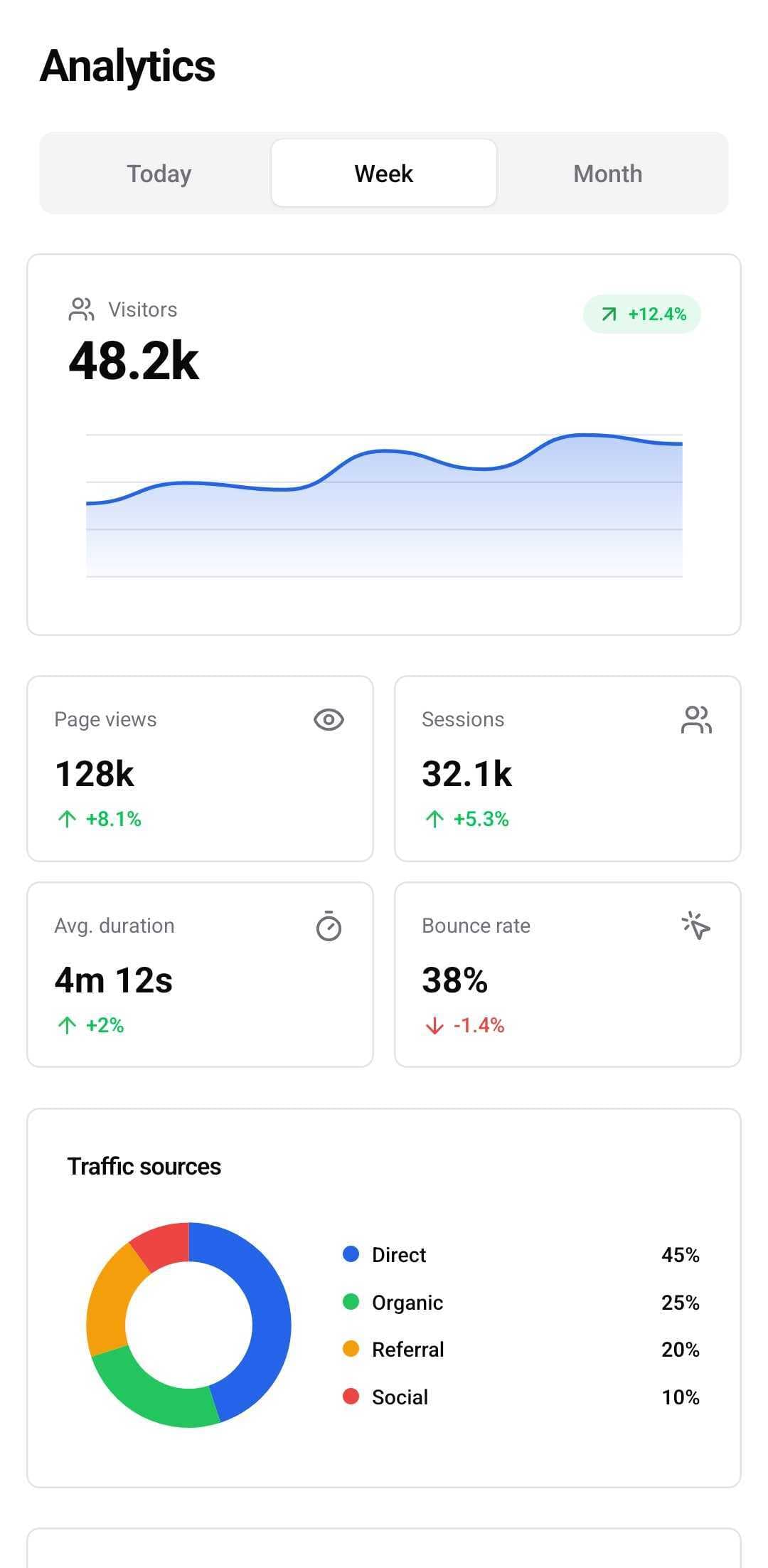Click the Referral legend label
Viewport: 768px width, 1568px height.
[408, 1349]
